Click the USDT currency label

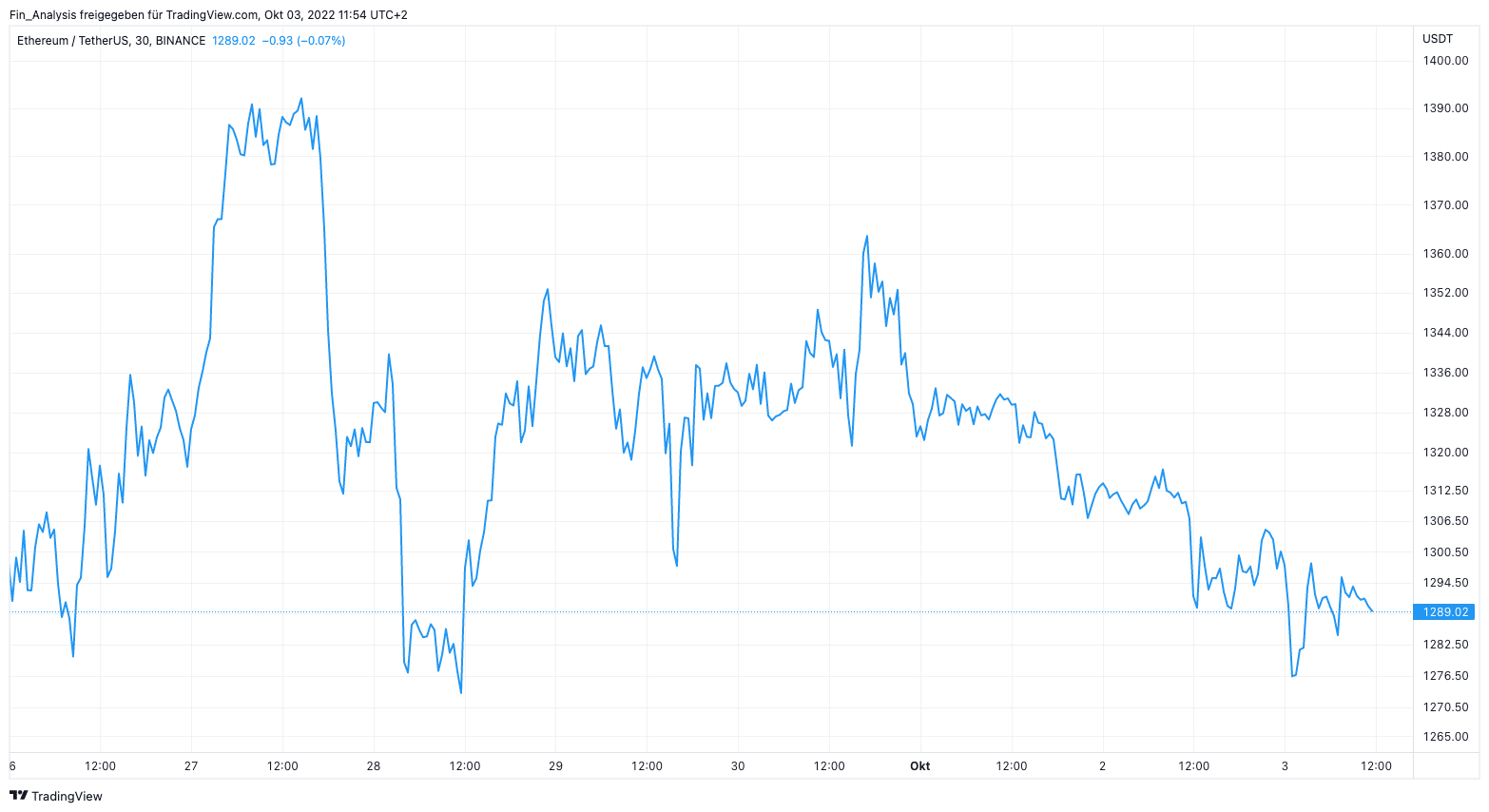tap(1438, 39)
